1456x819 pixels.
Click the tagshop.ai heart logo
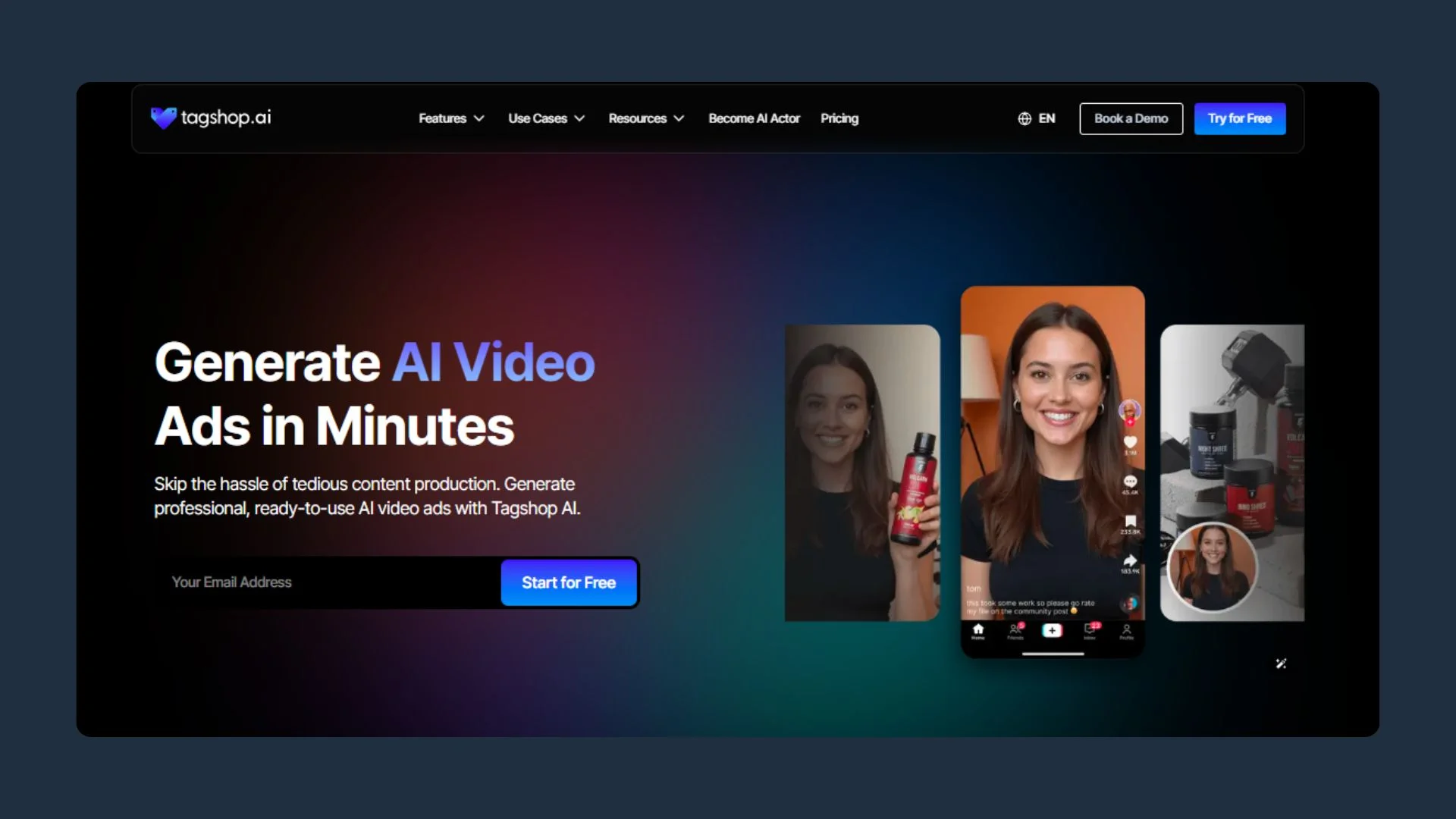[x=163, y=118]
